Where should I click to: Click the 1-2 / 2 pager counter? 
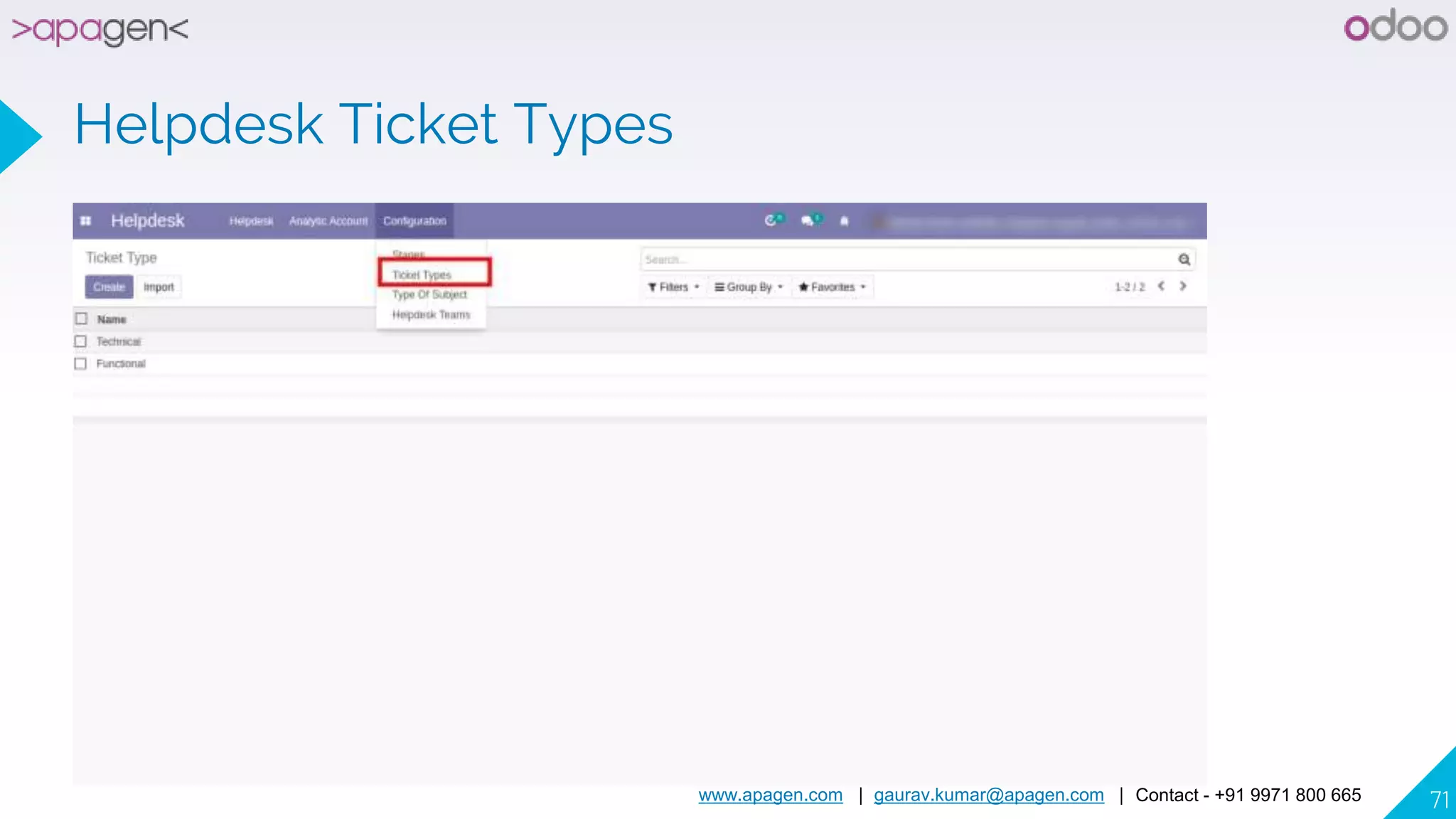[1130, 287]
